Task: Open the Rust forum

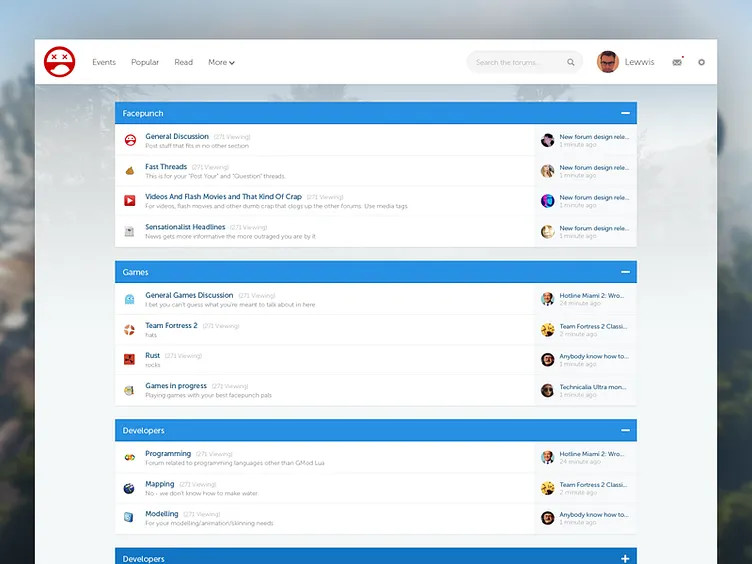Action: point(153,355)
